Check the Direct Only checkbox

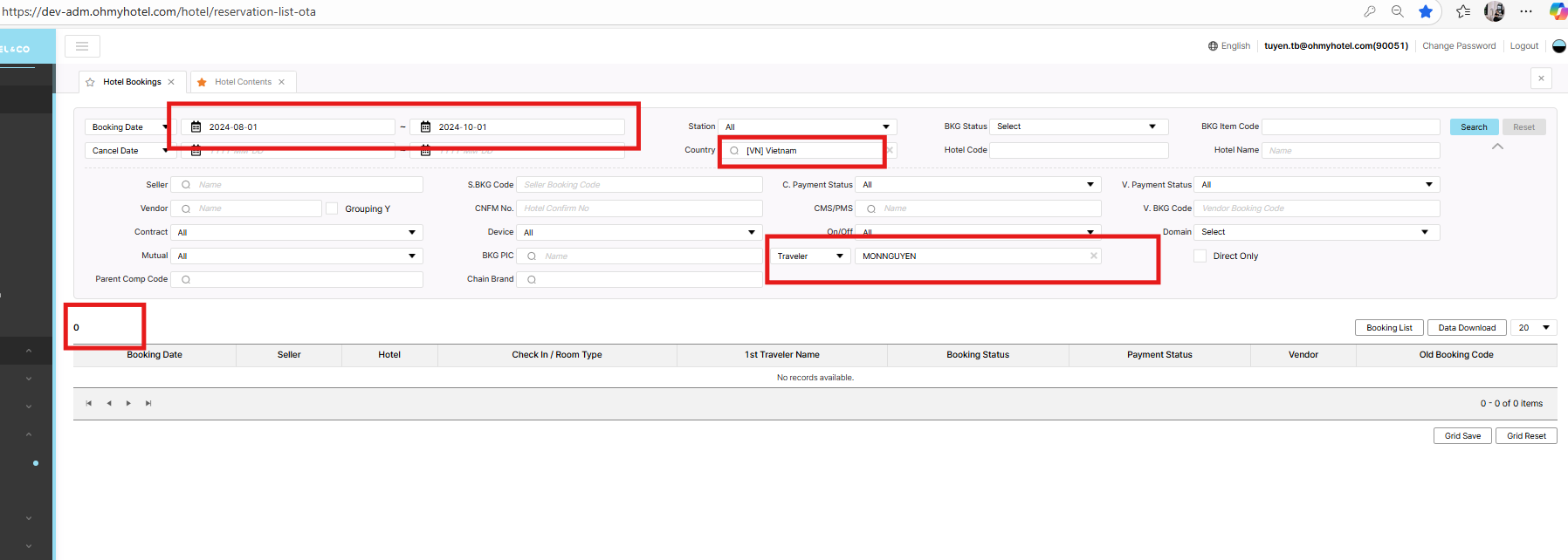point(1200,256)
